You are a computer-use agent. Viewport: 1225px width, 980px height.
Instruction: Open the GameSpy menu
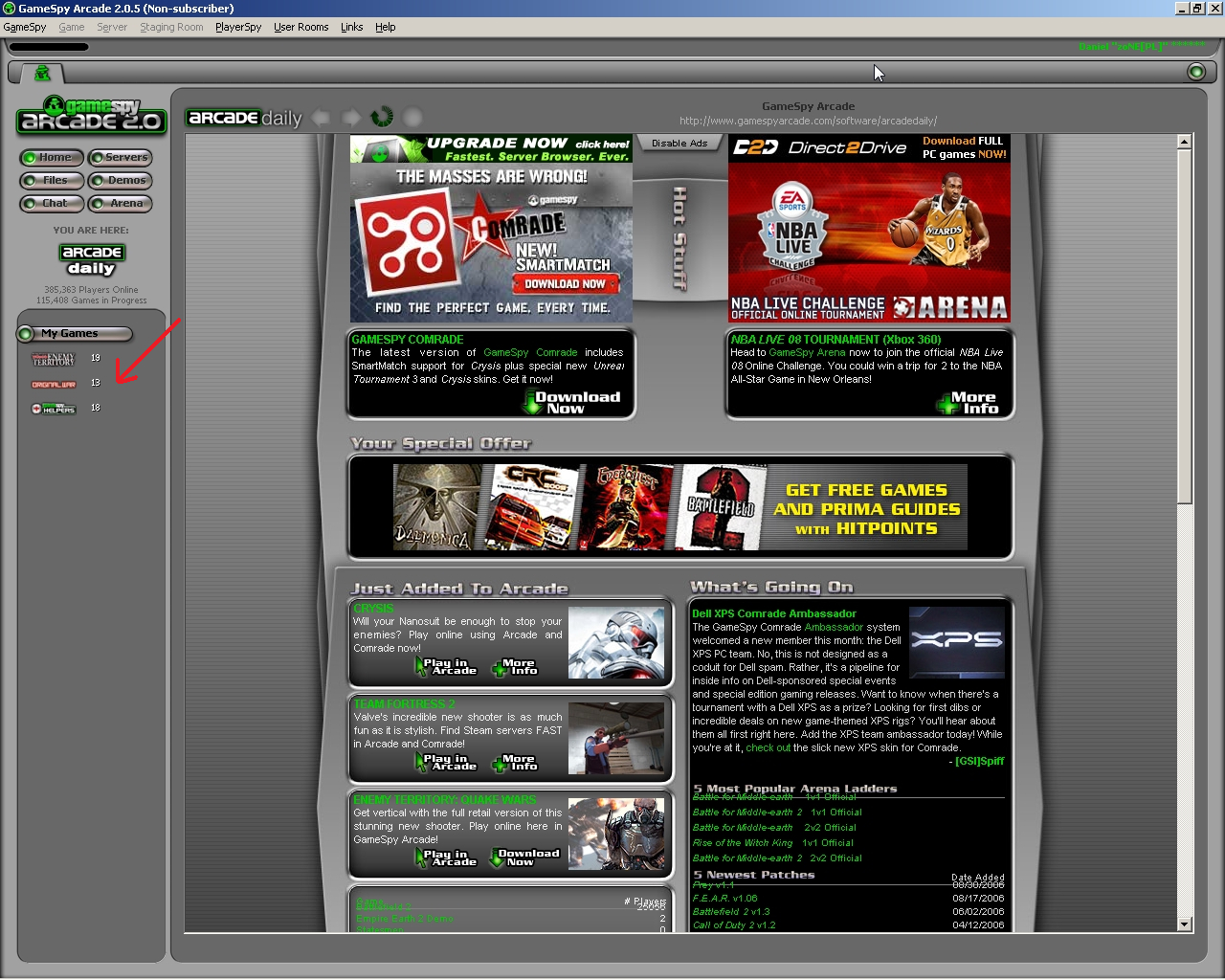25,27
